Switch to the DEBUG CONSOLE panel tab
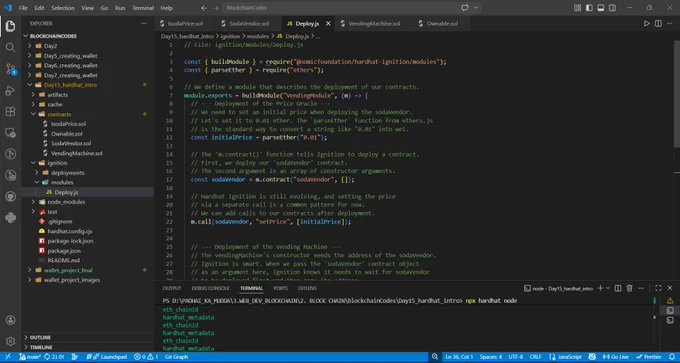Screen dimensions: 680x363 coord(210,288)
